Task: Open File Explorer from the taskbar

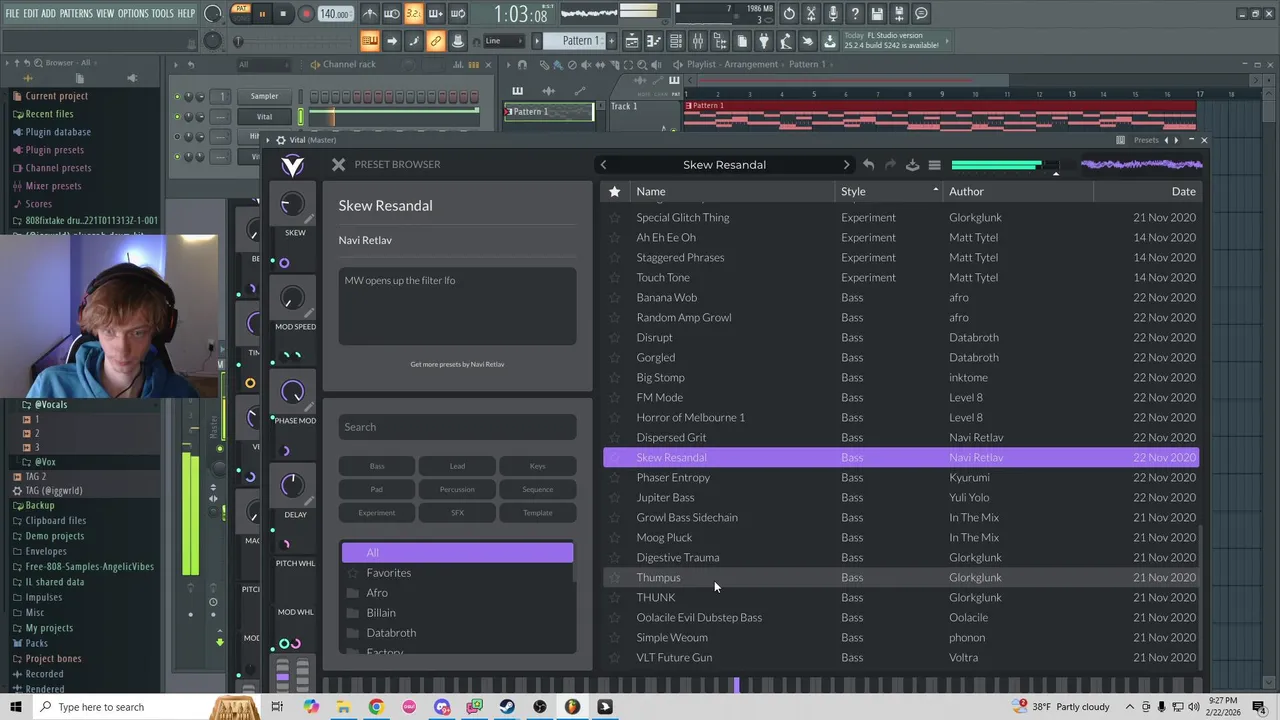Action: tap(343, 707)
